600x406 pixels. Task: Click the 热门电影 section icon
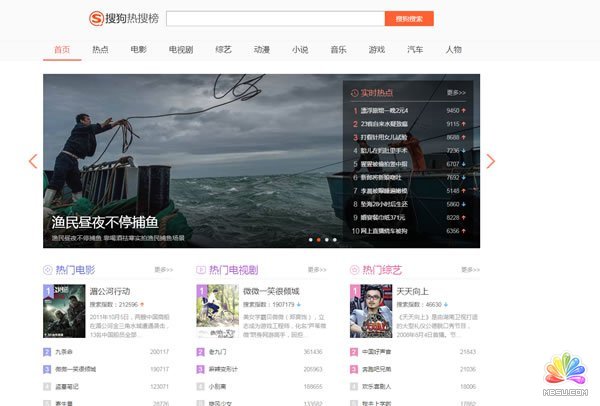point(48,270)
